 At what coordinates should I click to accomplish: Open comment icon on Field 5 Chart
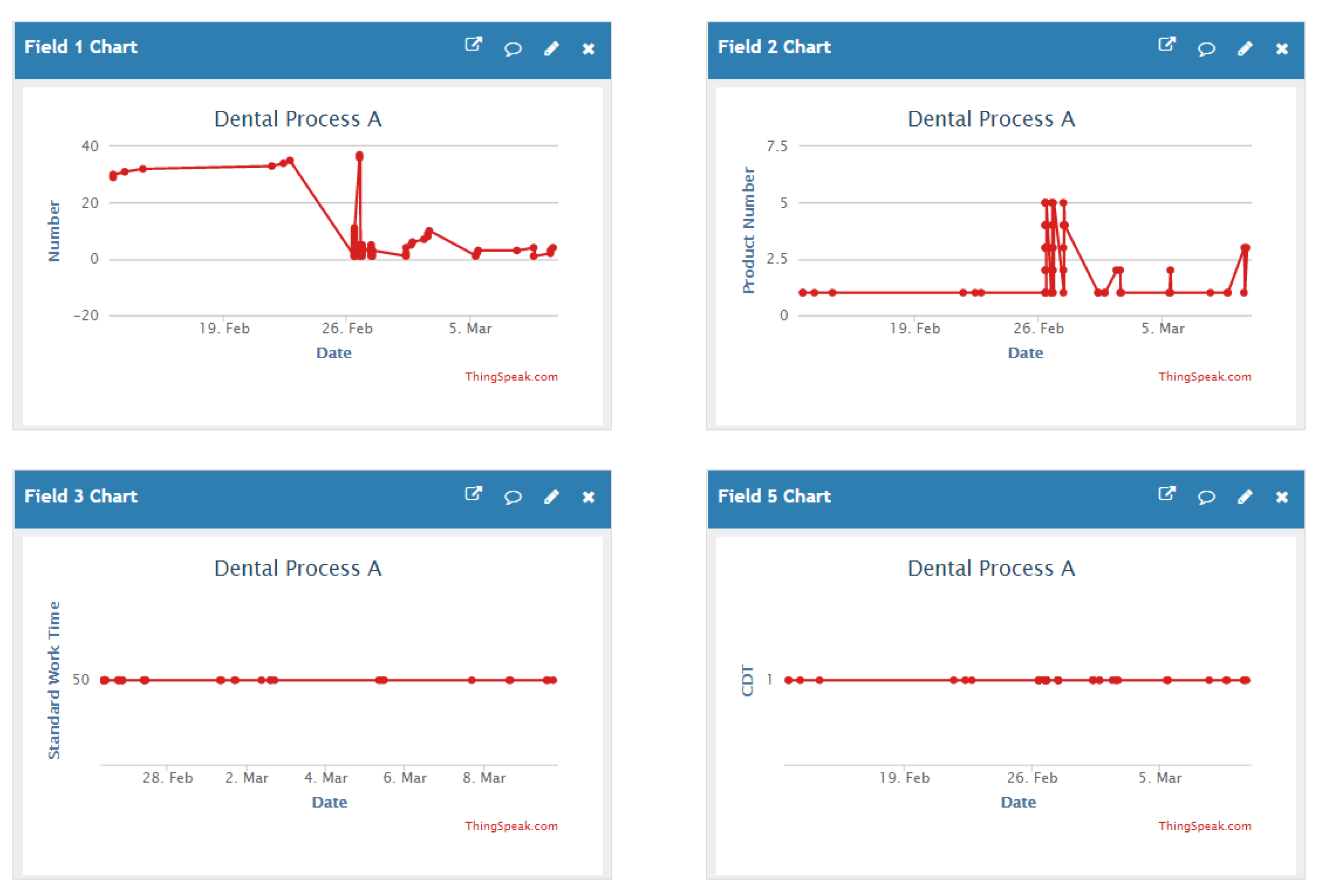point(1206,497)
